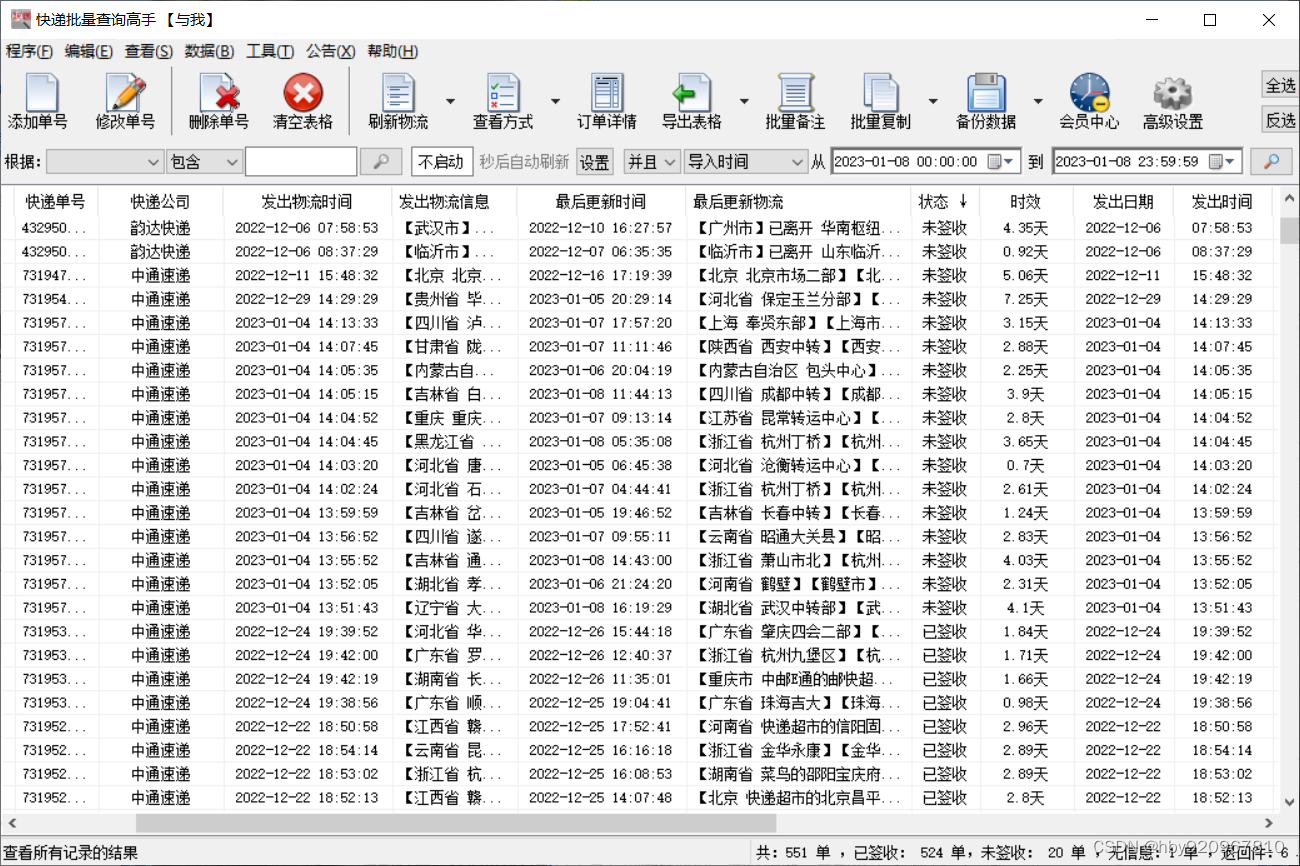This screenshot has width=1300, height=866.
Task: Click 【重庆市 中邮B通的... logistics cell
Action: (x=798, y=679)
